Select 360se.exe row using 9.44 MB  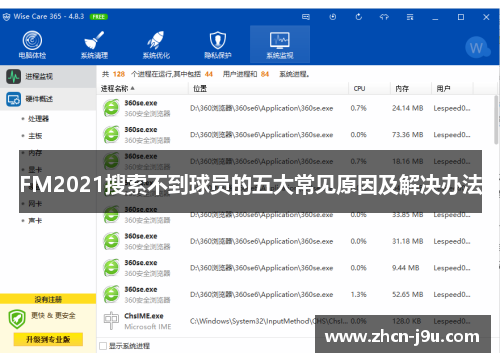tap(295, 268)
